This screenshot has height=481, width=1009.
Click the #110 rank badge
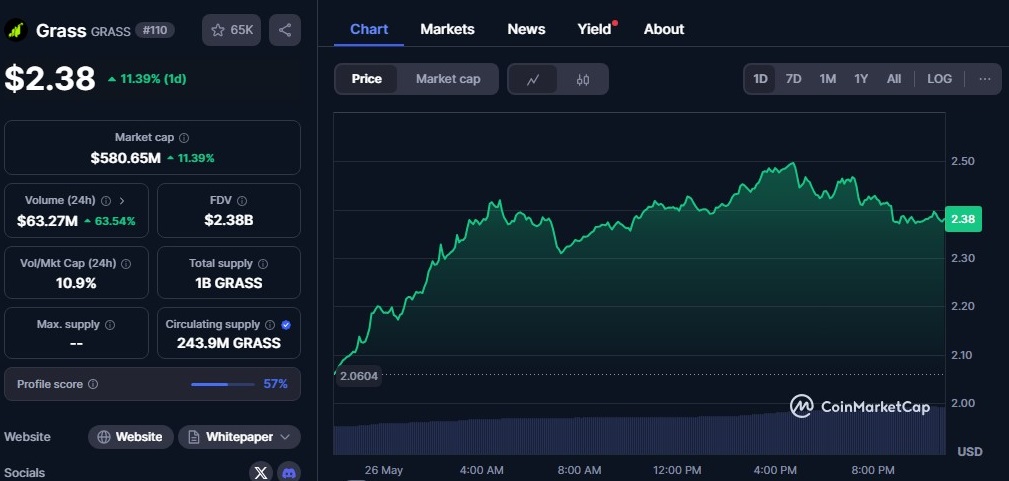154,30
